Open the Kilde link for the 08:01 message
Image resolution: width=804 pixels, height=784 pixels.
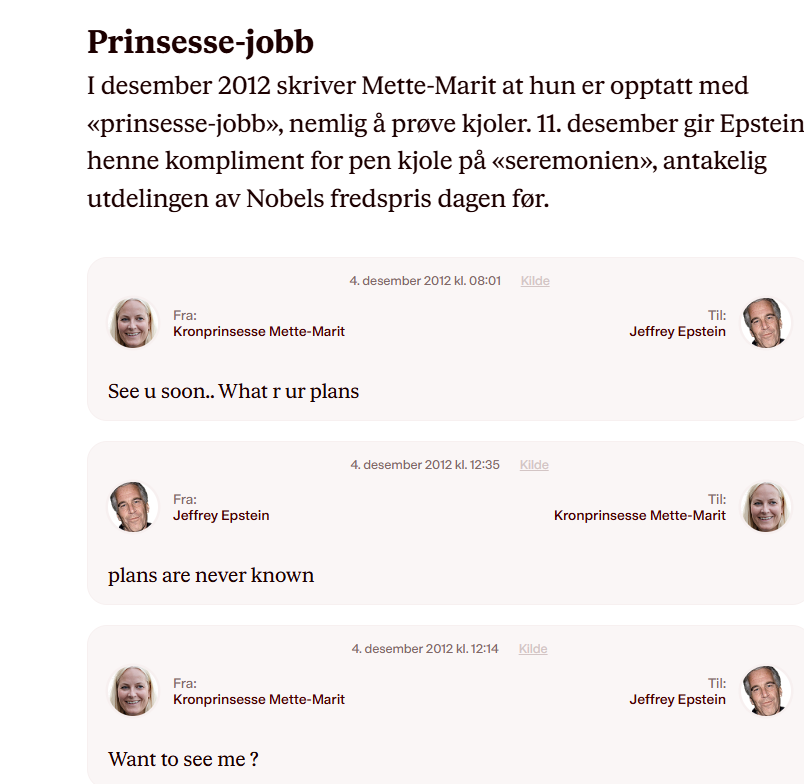tap(535, 281)
